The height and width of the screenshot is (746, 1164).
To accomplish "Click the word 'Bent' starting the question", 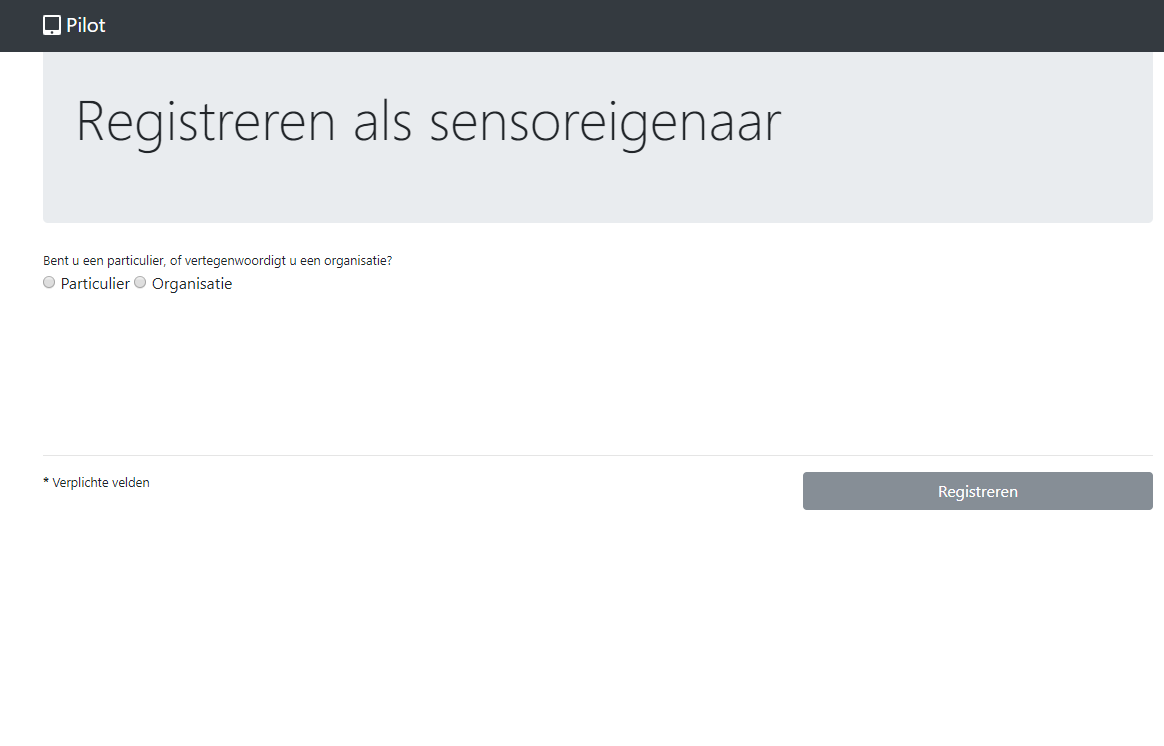I will pos(55,261).
